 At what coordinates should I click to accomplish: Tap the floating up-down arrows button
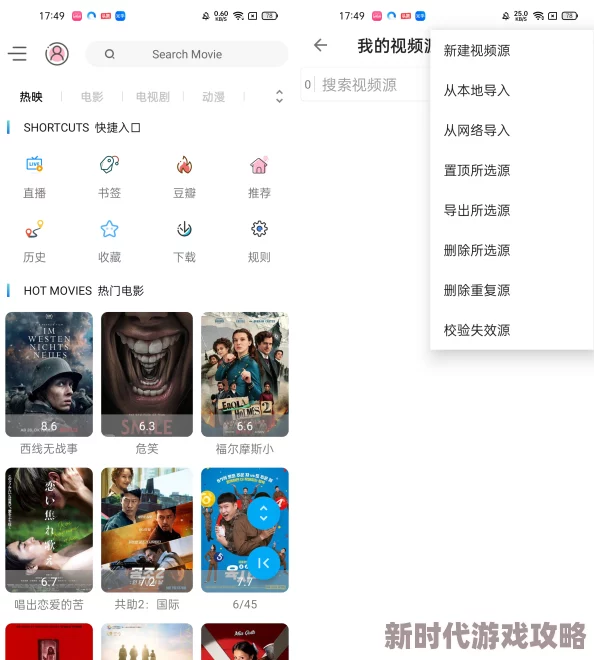(x=264, y=513)
